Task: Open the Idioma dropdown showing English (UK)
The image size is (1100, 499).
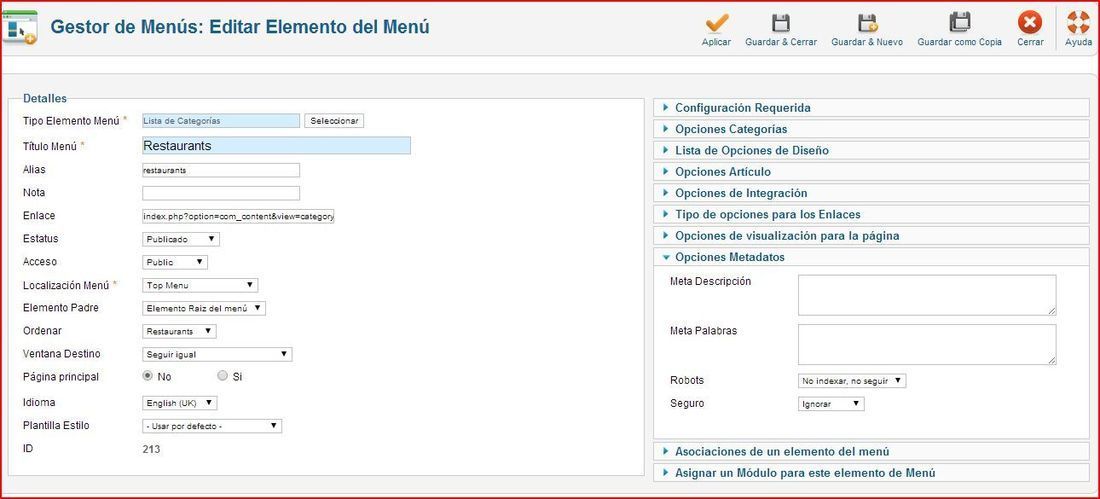Action: tap(180, 404)
